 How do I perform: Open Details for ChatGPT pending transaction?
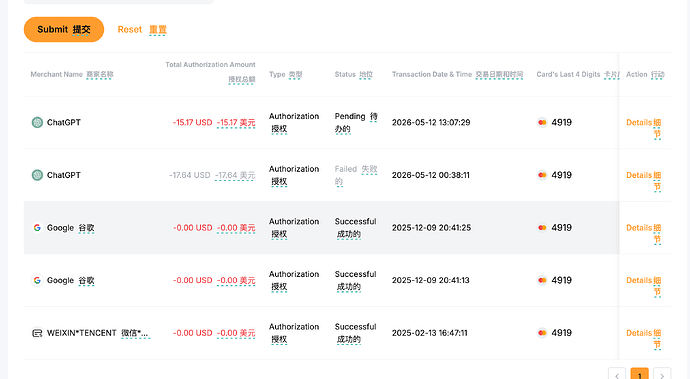(644, 128)
